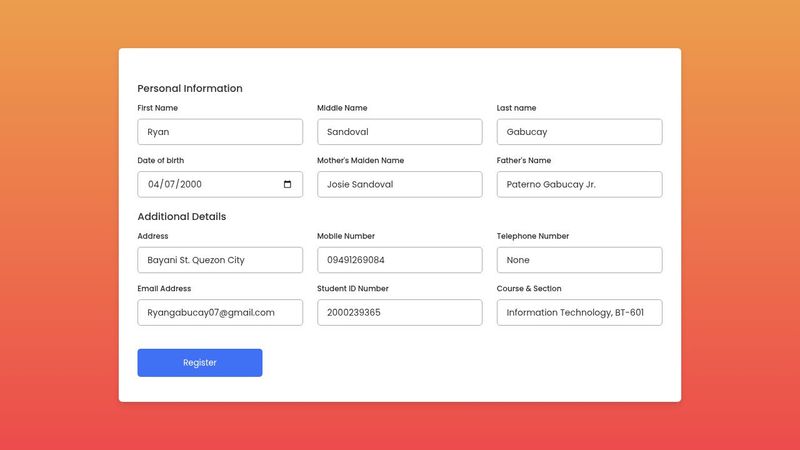This screenshot has width=800, height=450.
Task: Select the Last name field with Gabucay
Action: click(x=579, y=132)
